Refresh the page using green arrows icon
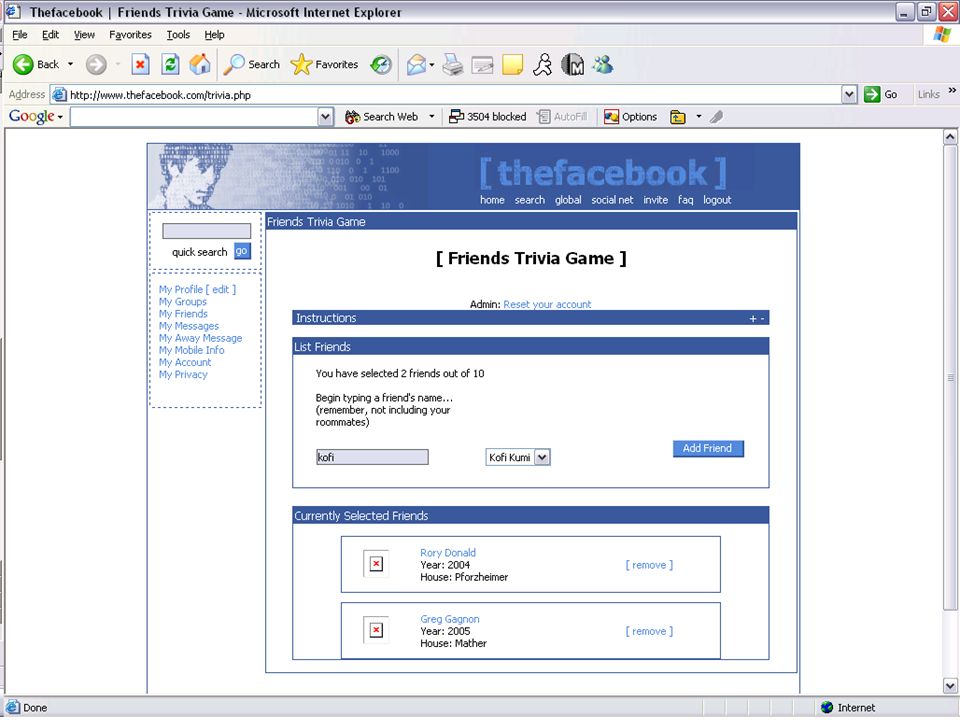The height and width of the screenshot is (720, 960). click(170, 64)
